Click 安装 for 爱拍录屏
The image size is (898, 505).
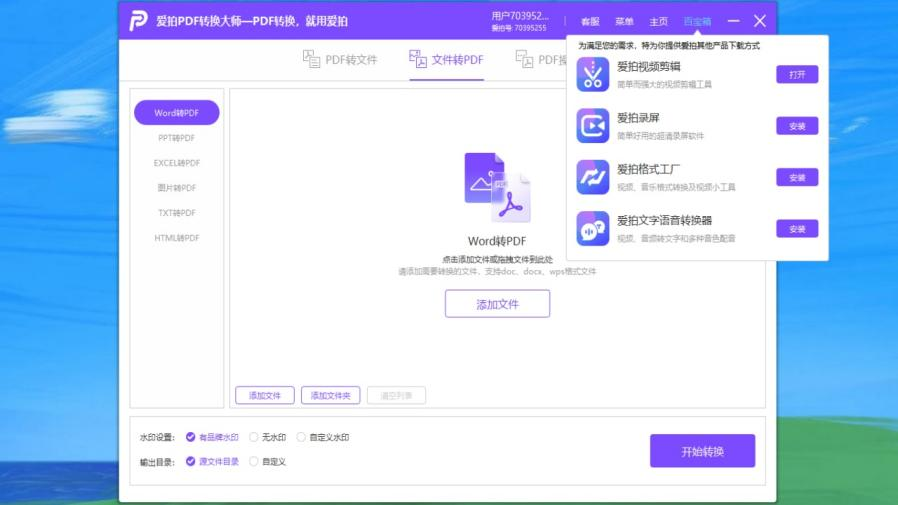tap(797, 126)
